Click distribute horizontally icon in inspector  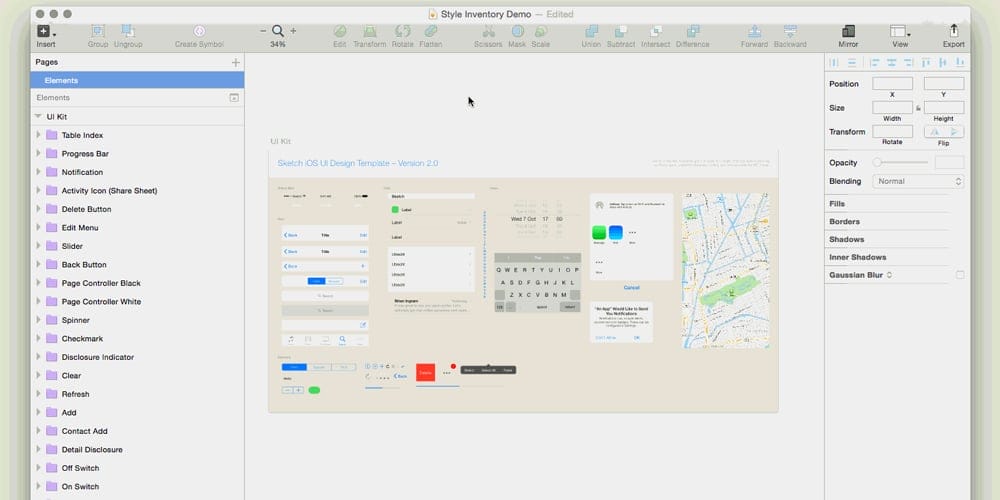pyautogui.click(x=834, y=62)
